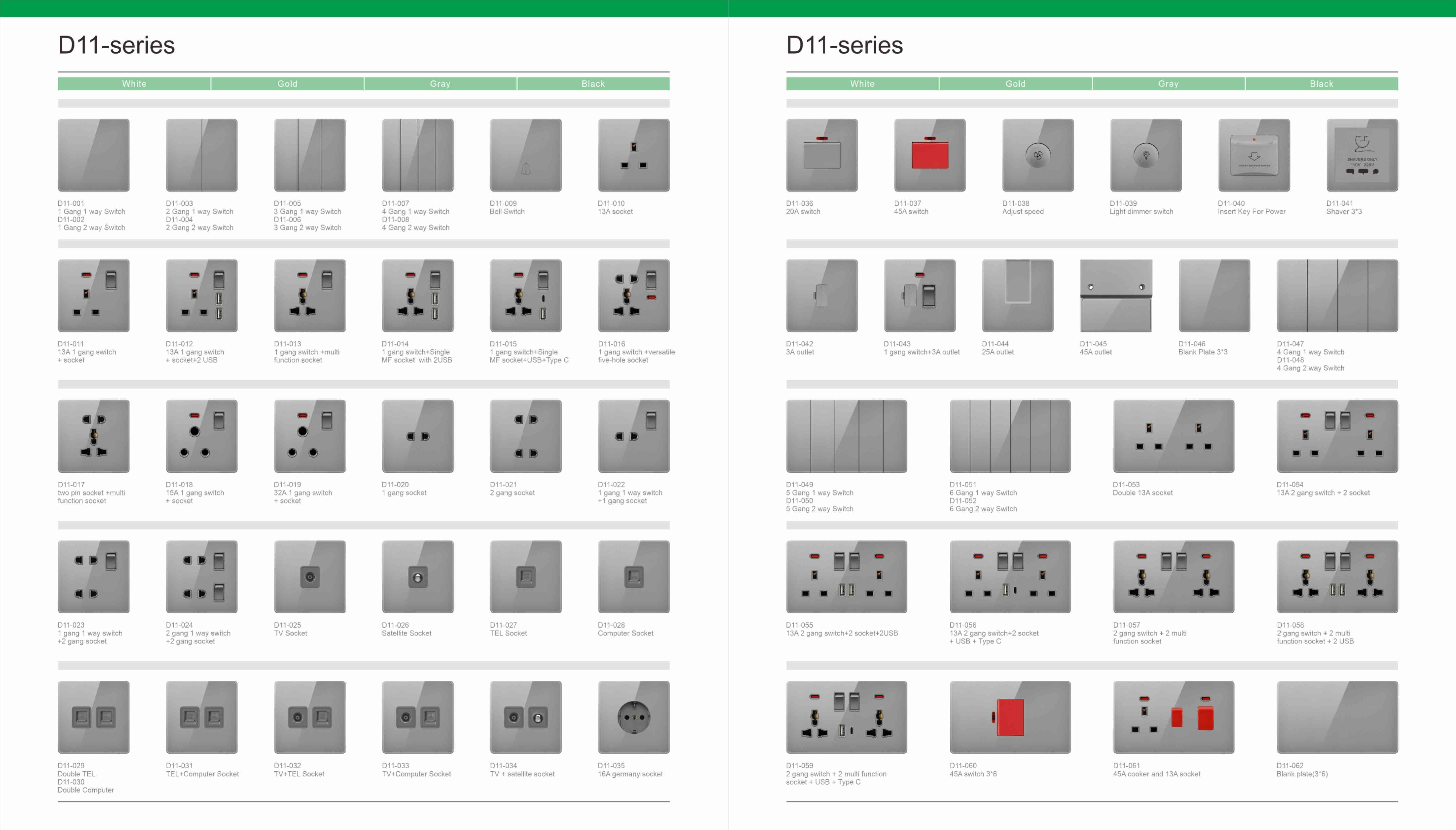Click the "D11-007" product code text

click(396, 204)
